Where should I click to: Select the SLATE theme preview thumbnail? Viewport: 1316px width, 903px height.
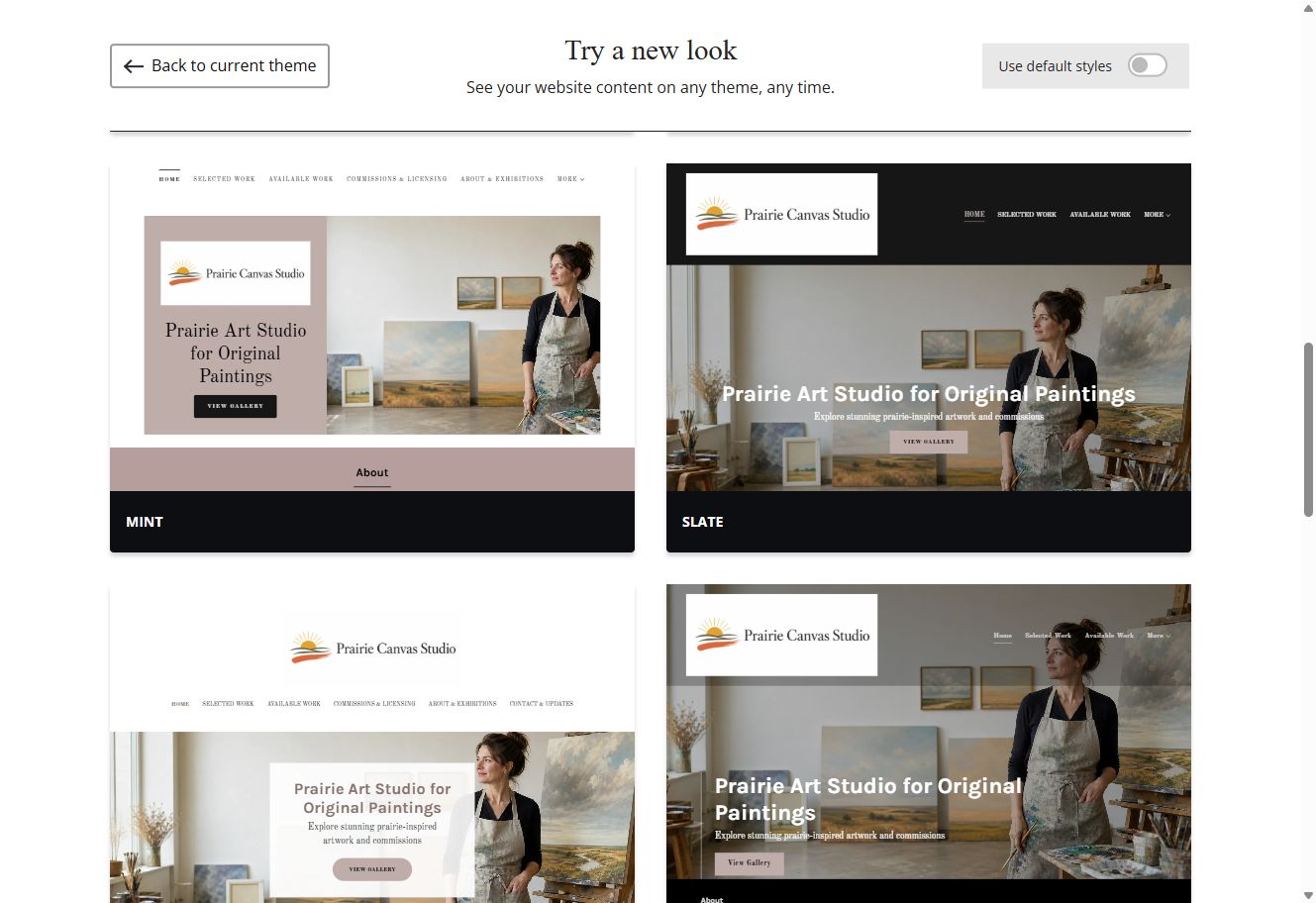(x=929, y=328)
